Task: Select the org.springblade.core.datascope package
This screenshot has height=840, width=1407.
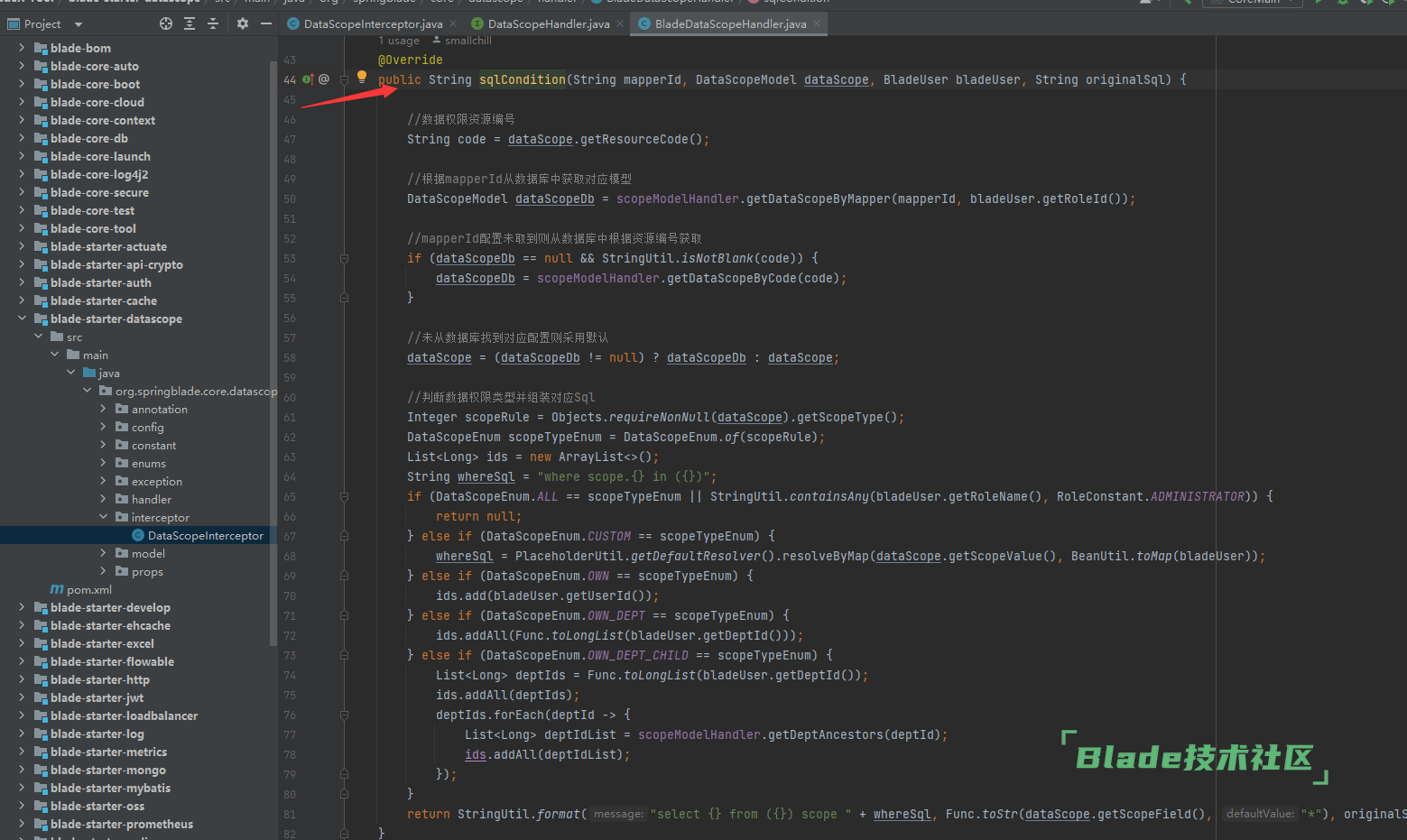Action: pos(196,391)
